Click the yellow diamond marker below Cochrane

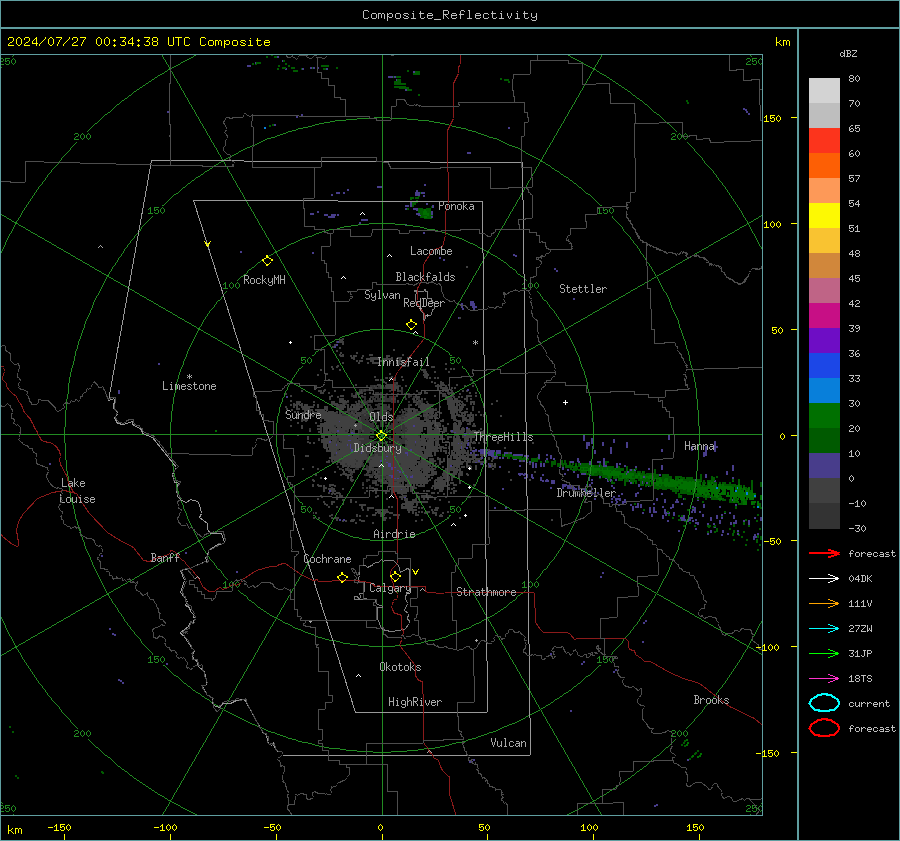342,578
